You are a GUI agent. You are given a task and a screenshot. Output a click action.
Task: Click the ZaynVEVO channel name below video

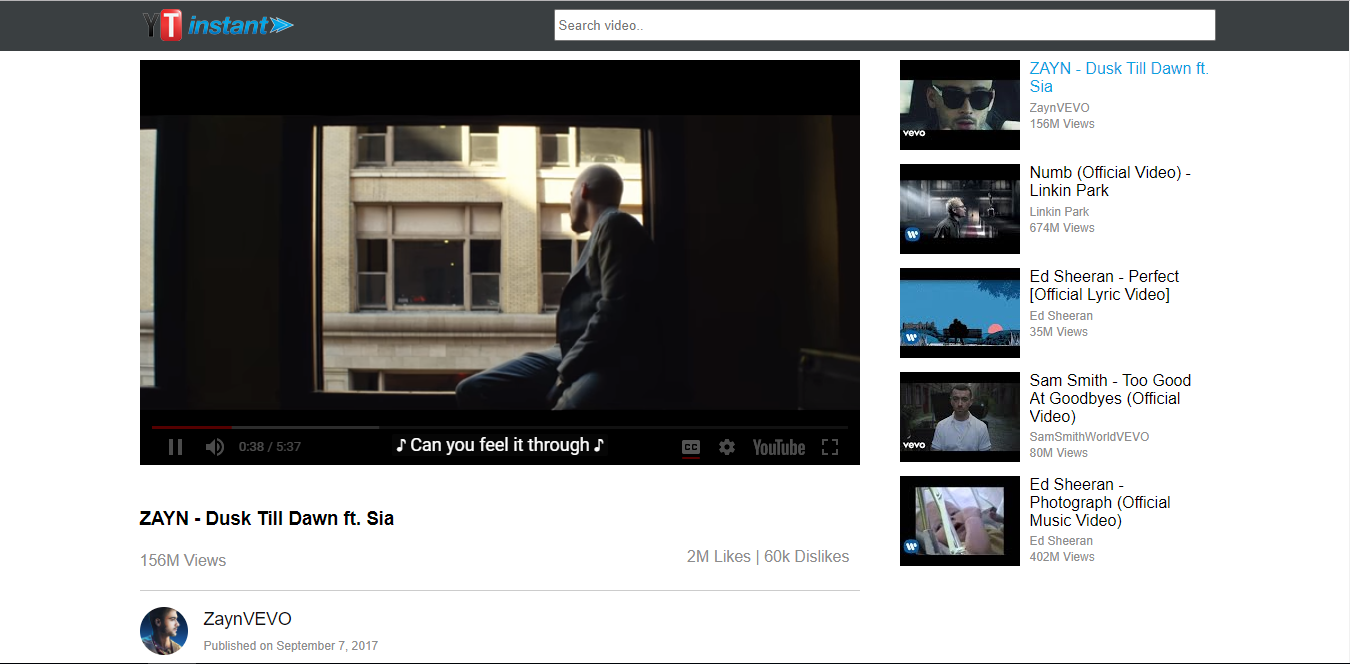coord(247,619)
